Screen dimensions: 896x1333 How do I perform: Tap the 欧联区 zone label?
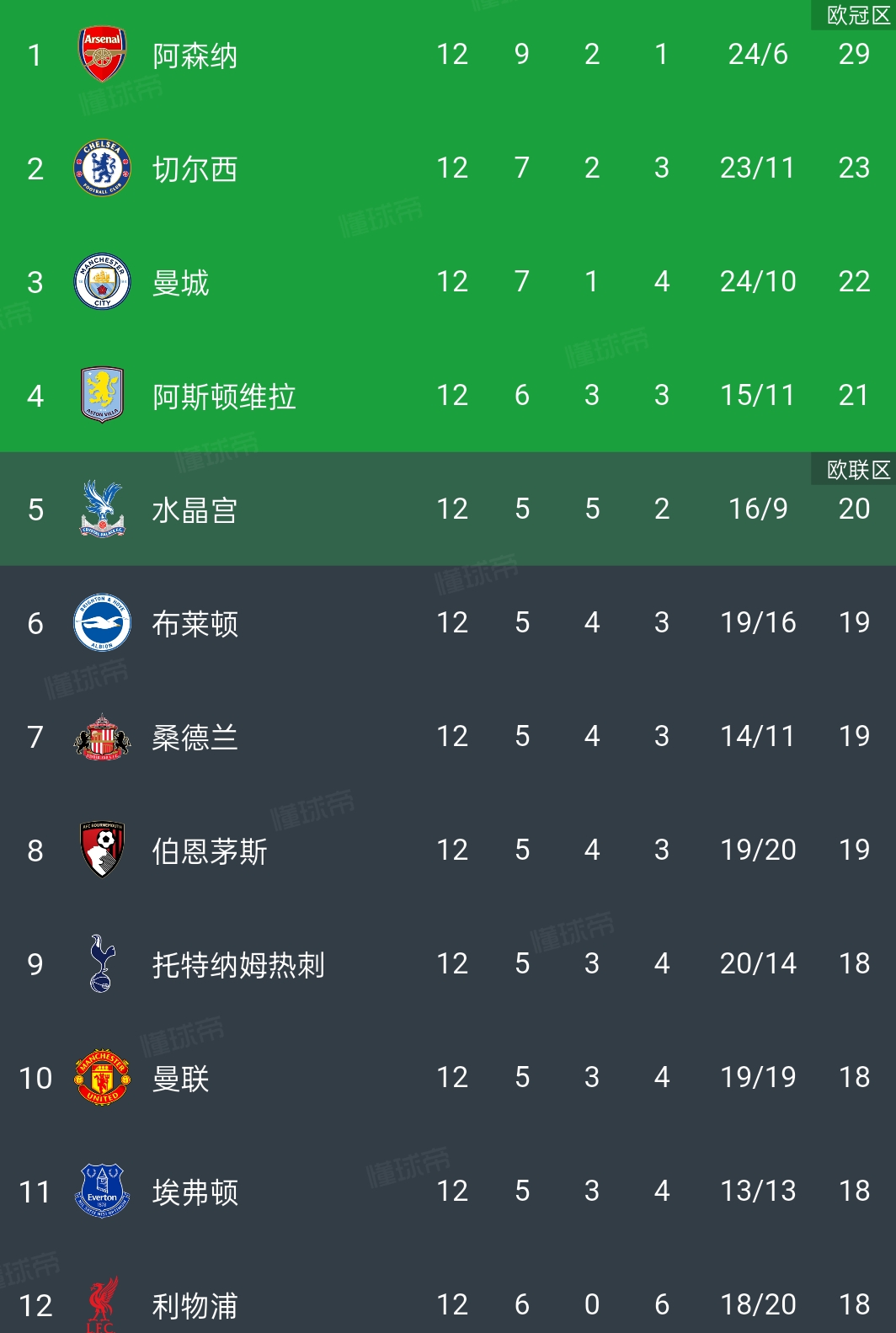click(857, 470)
